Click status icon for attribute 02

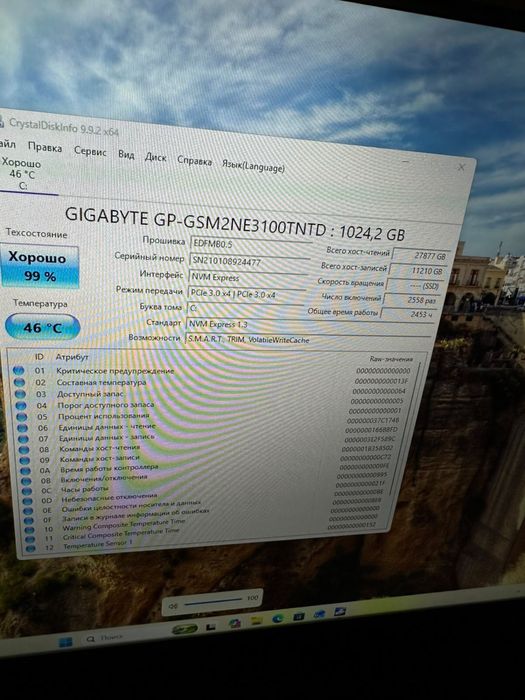[20, 382]
